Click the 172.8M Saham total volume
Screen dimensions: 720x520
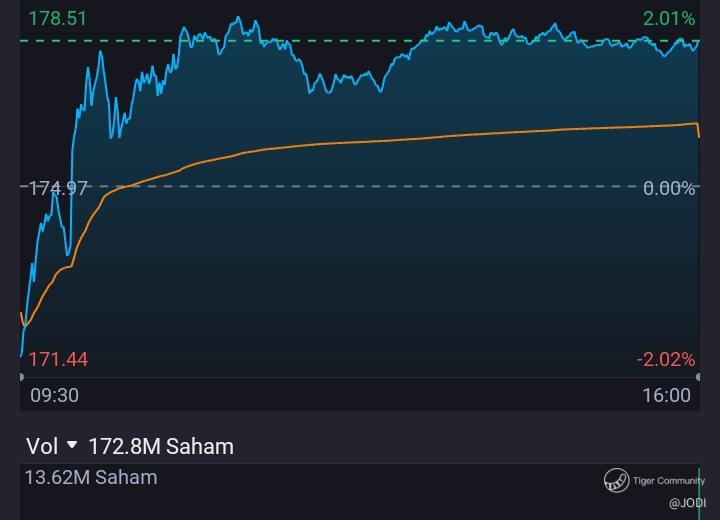[x=161, y=446]
